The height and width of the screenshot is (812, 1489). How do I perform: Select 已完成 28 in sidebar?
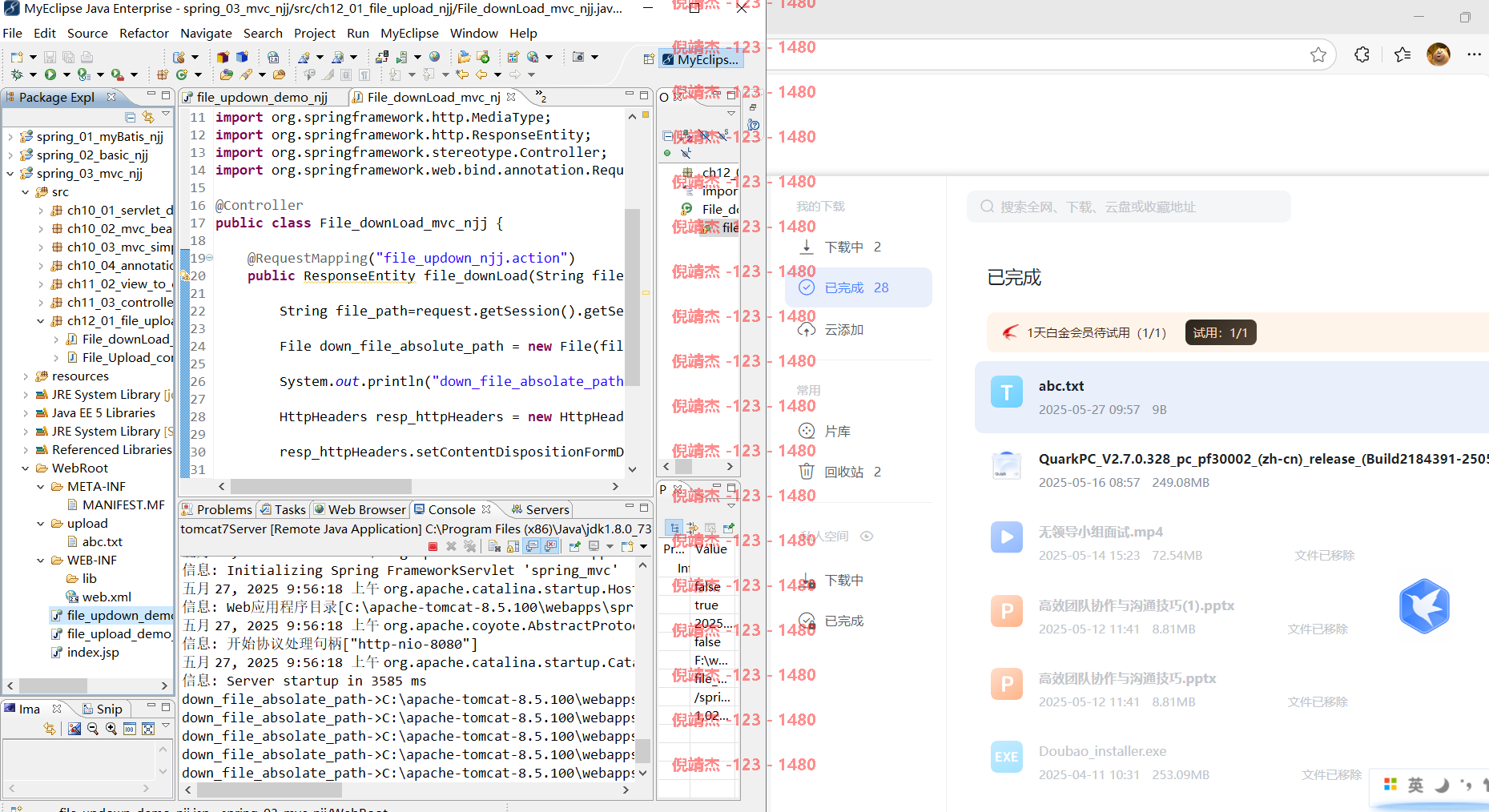pyautogui.click(x=858, y=287)
